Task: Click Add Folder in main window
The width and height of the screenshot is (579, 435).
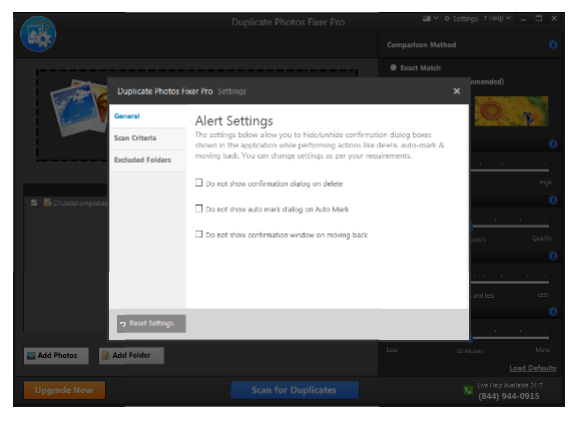Action: (131, 356)
